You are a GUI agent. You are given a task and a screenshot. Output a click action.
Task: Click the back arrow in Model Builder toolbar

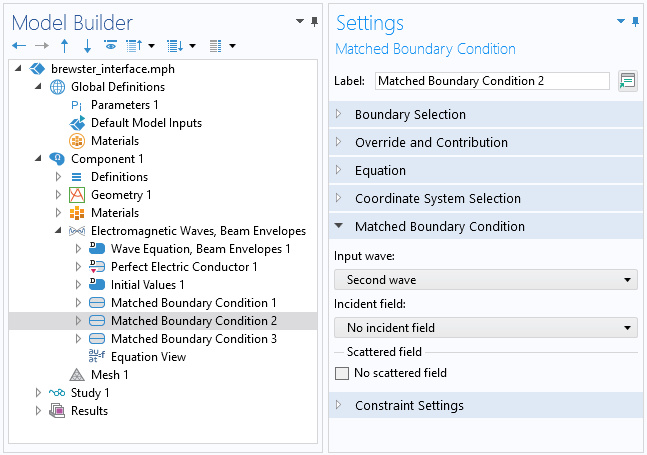click(19, 46)
